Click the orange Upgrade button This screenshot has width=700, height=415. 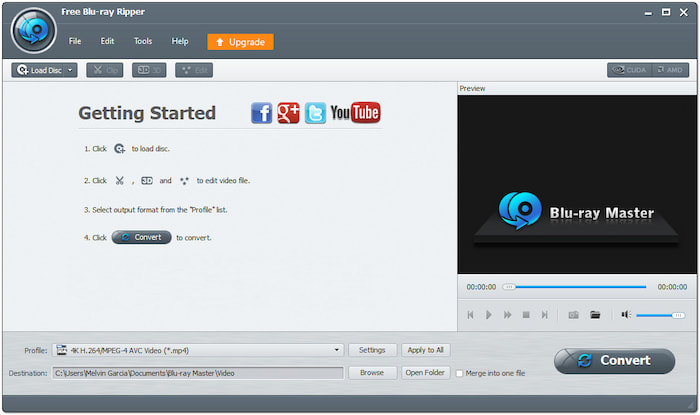pyautogui.click(x=240, y=42)
